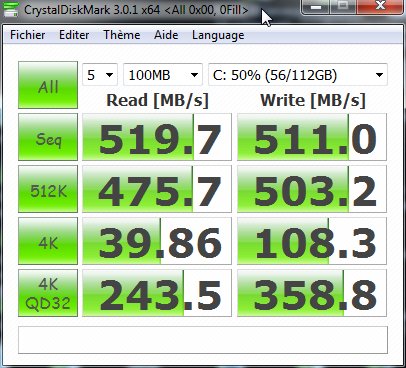The height and width of the screenshot is (368, 406).
Task: Click the Seq read result 519.7
Action: tap(157, 137)
